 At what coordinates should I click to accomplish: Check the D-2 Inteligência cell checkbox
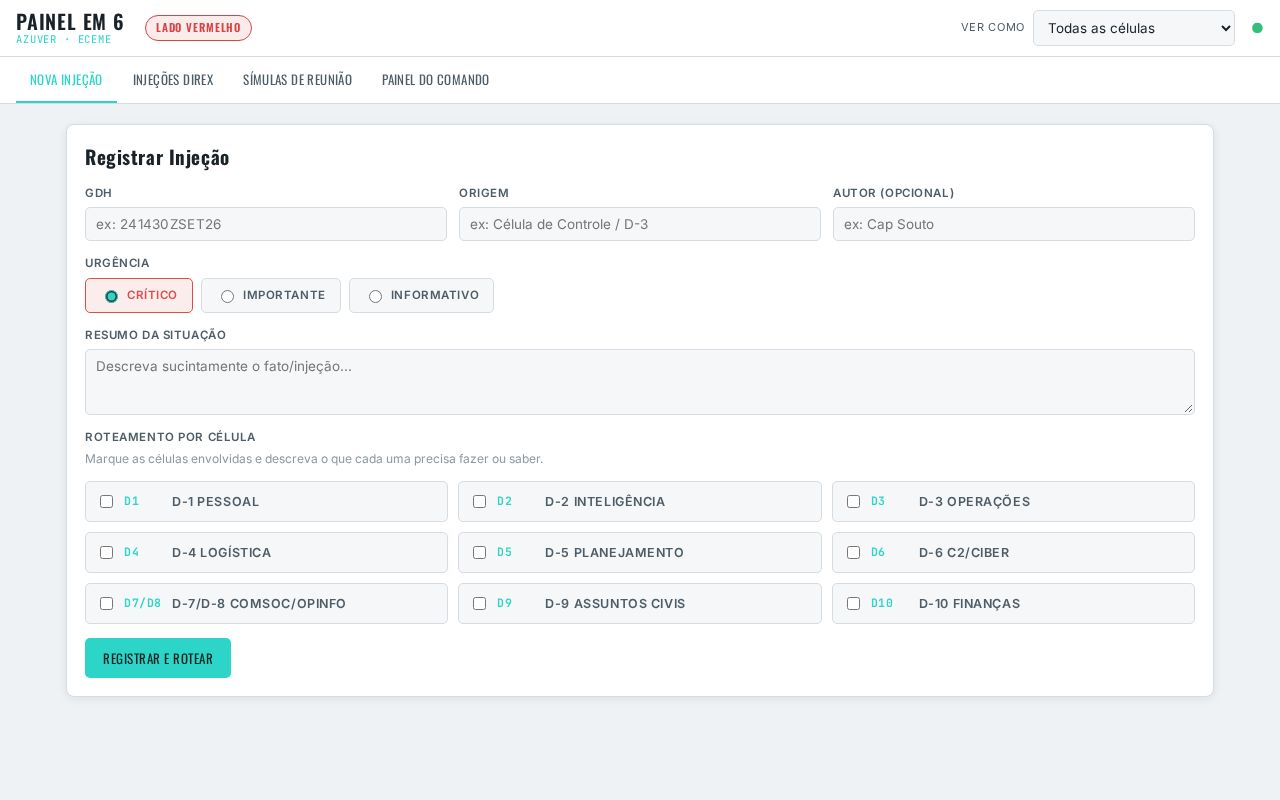[479, 502]
